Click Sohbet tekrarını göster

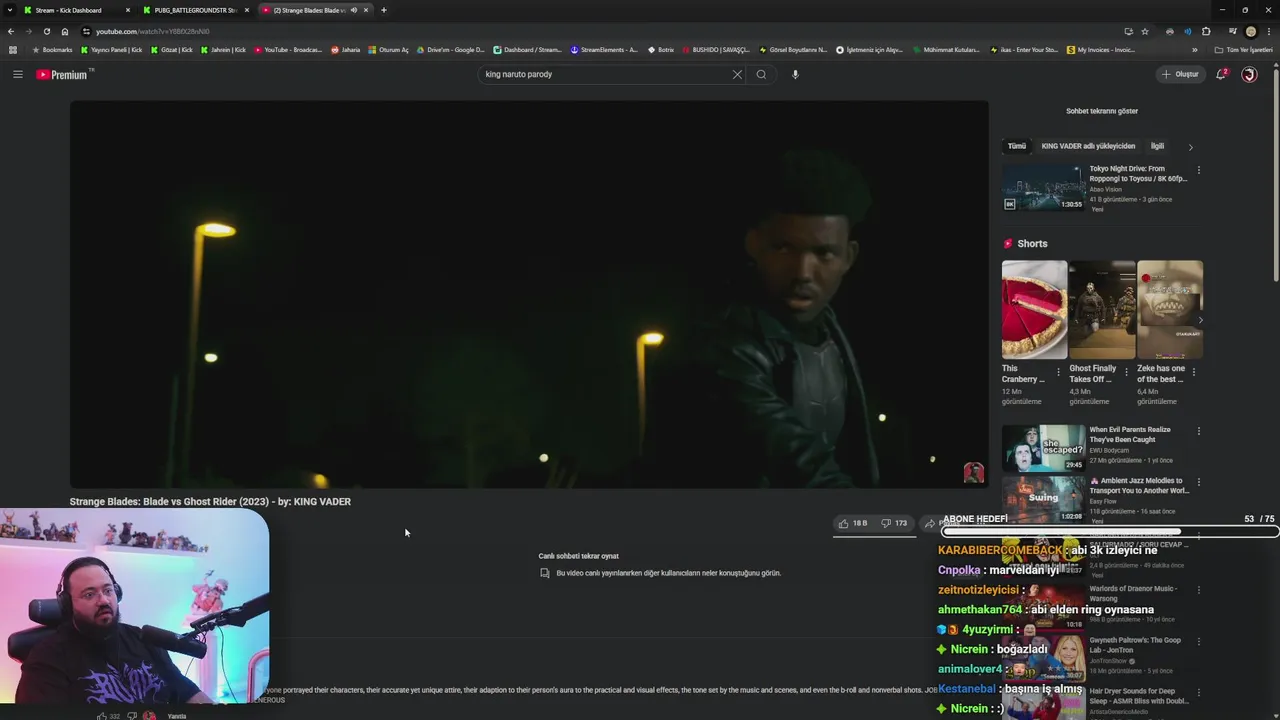(x=1102, y=111)
